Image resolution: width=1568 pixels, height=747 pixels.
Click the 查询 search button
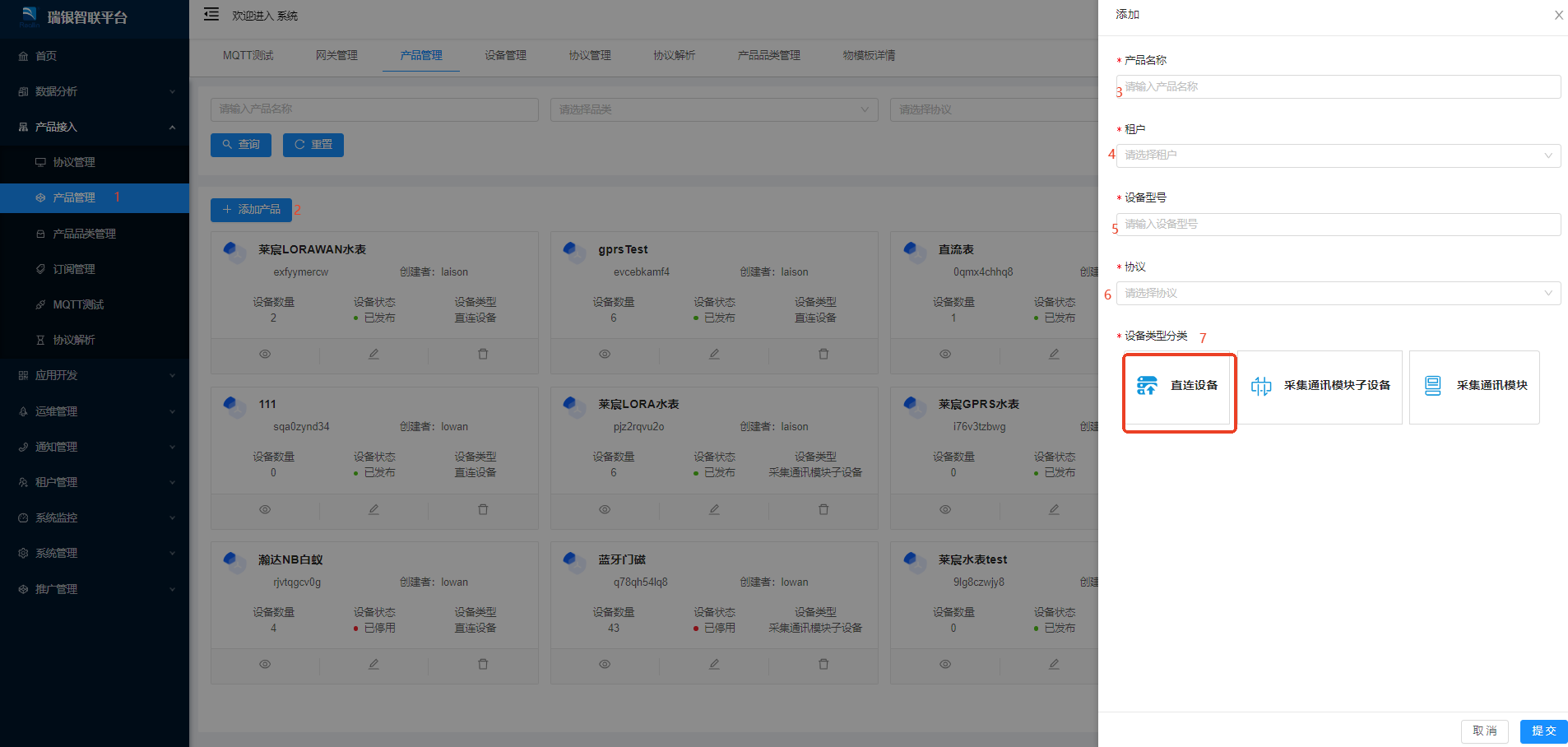click(241, 145)
